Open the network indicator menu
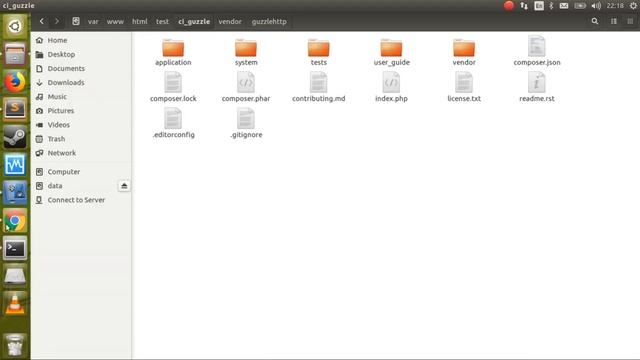640x360 pixels. 524,6
